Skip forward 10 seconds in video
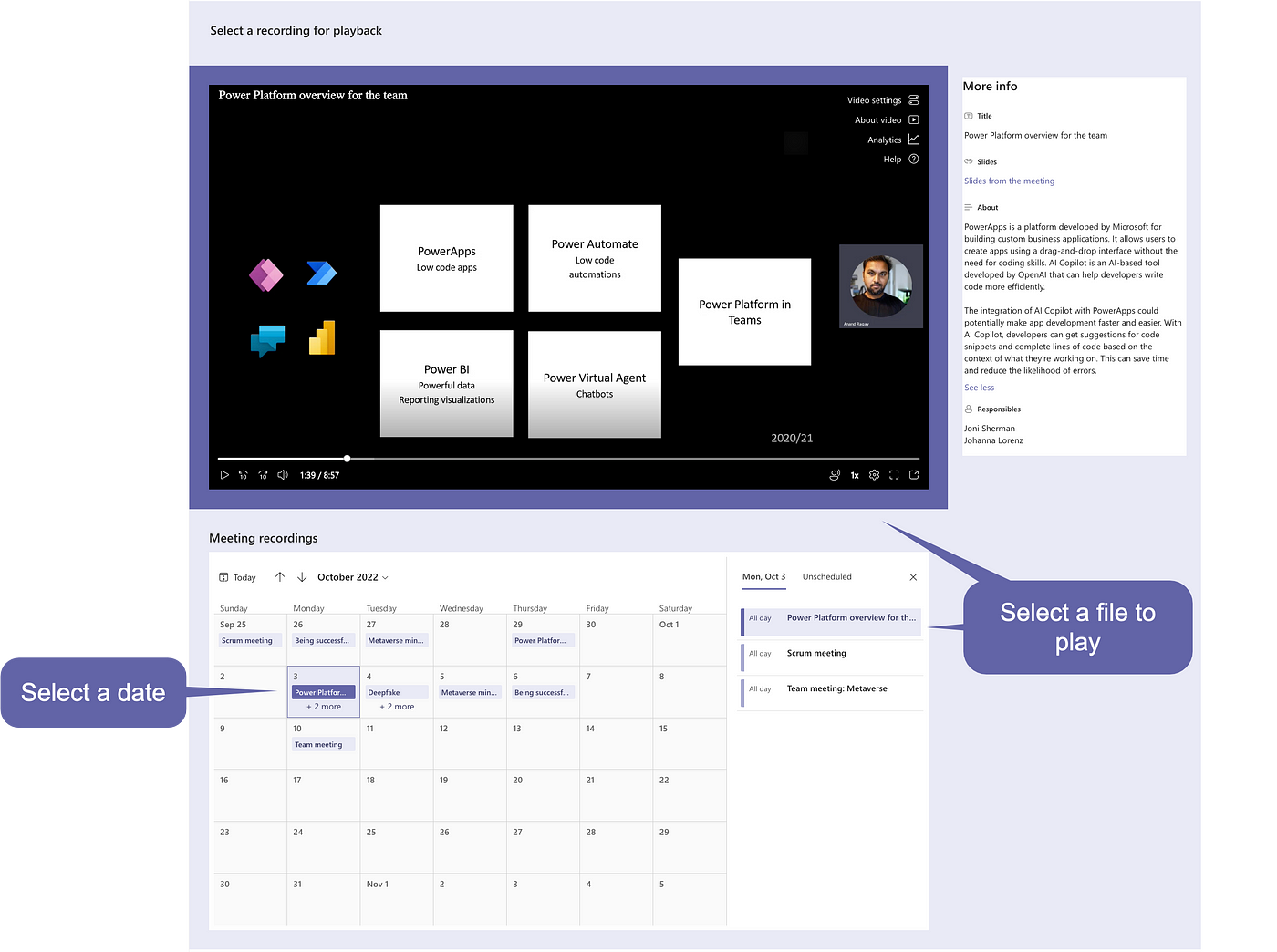This screenshot has width=1277, height=952. pyautogui.click(x=264, y=475)
